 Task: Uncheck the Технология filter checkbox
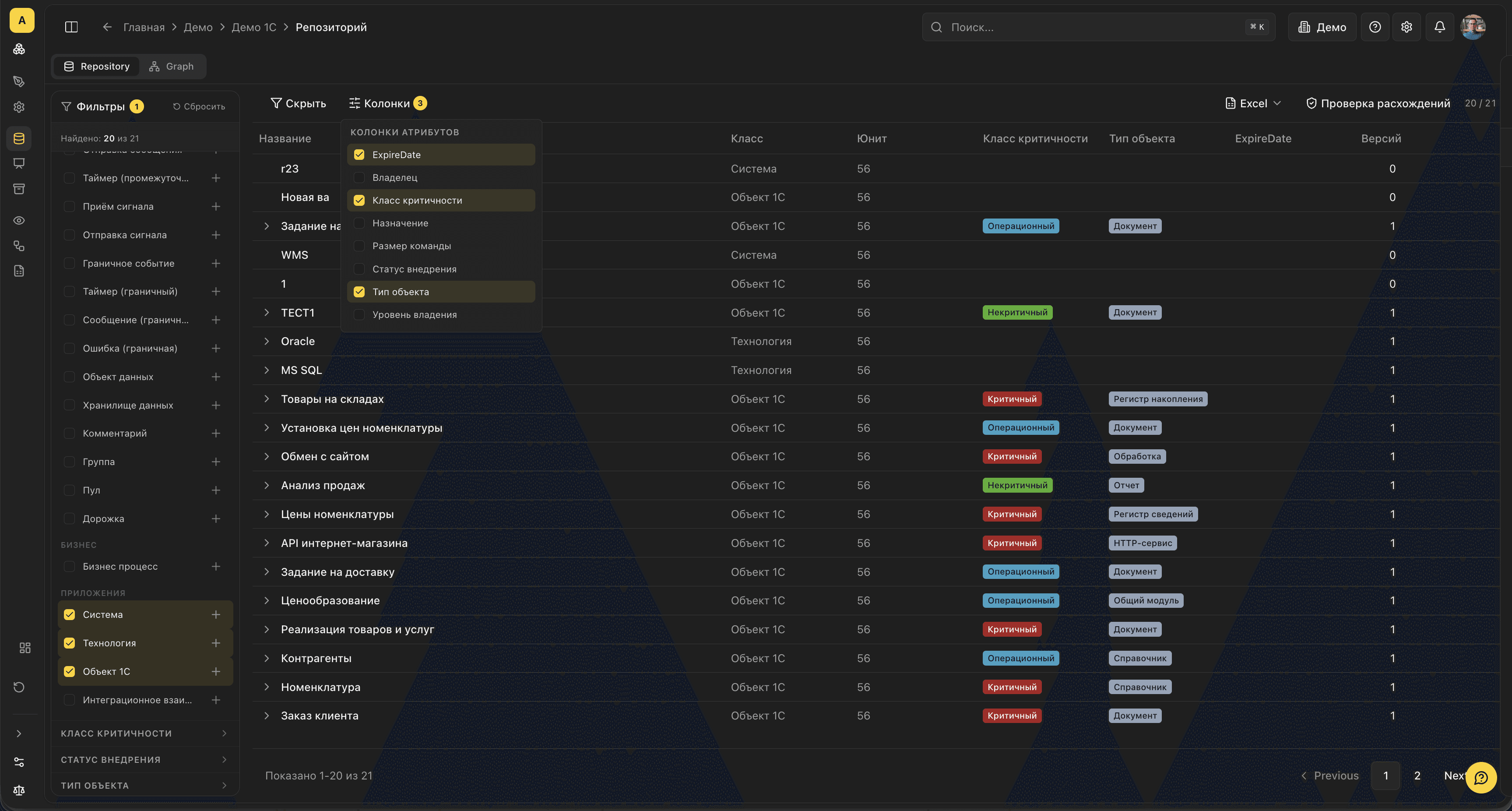69,643
